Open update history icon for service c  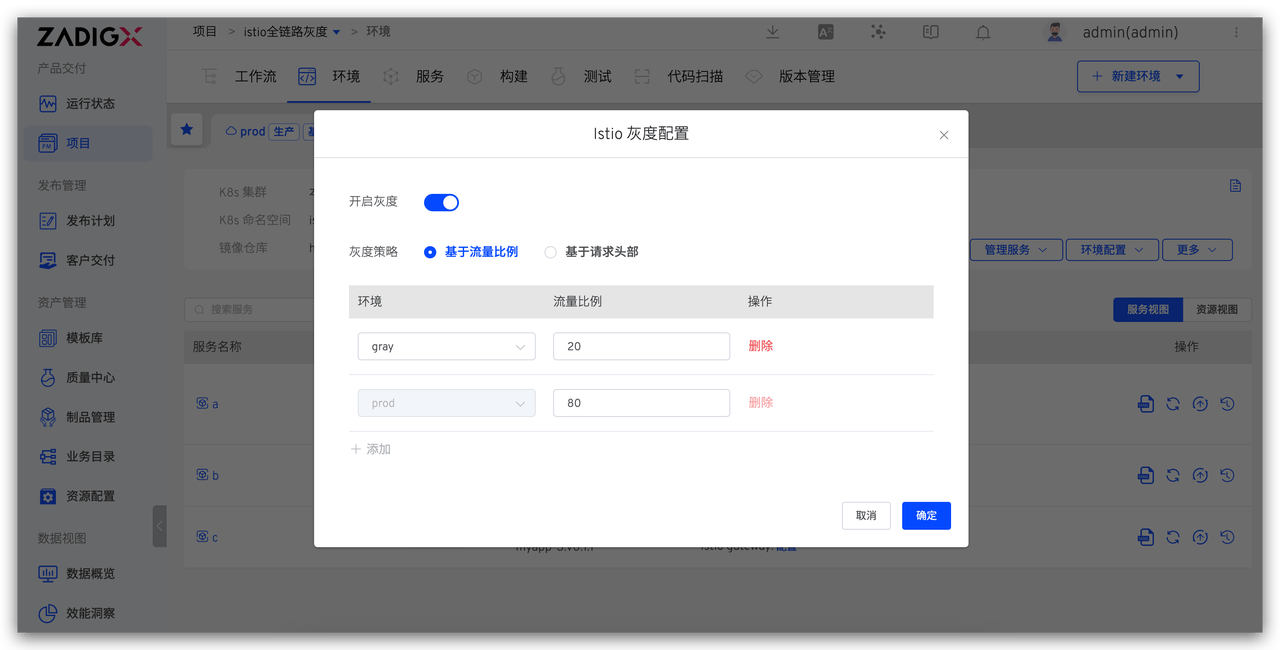point(1227,537)
